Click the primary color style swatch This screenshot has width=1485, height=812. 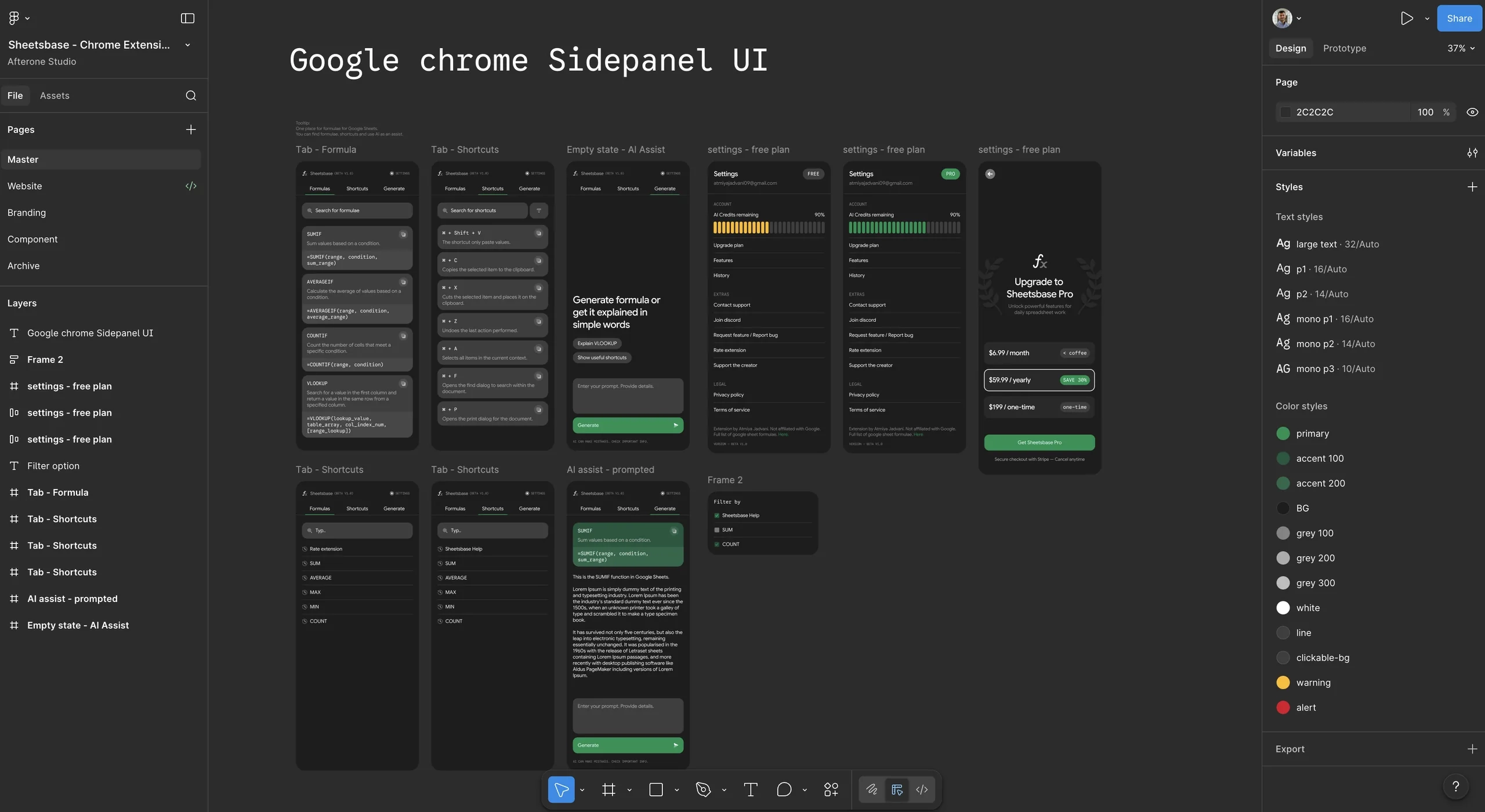click(1283, 433)
